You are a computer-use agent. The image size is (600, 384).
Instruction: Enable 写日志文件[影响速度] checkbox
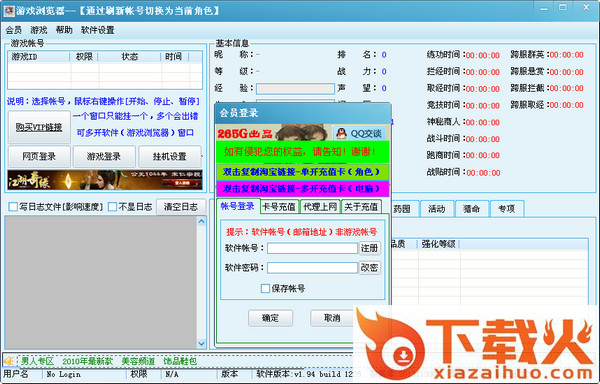coord(13,207)
